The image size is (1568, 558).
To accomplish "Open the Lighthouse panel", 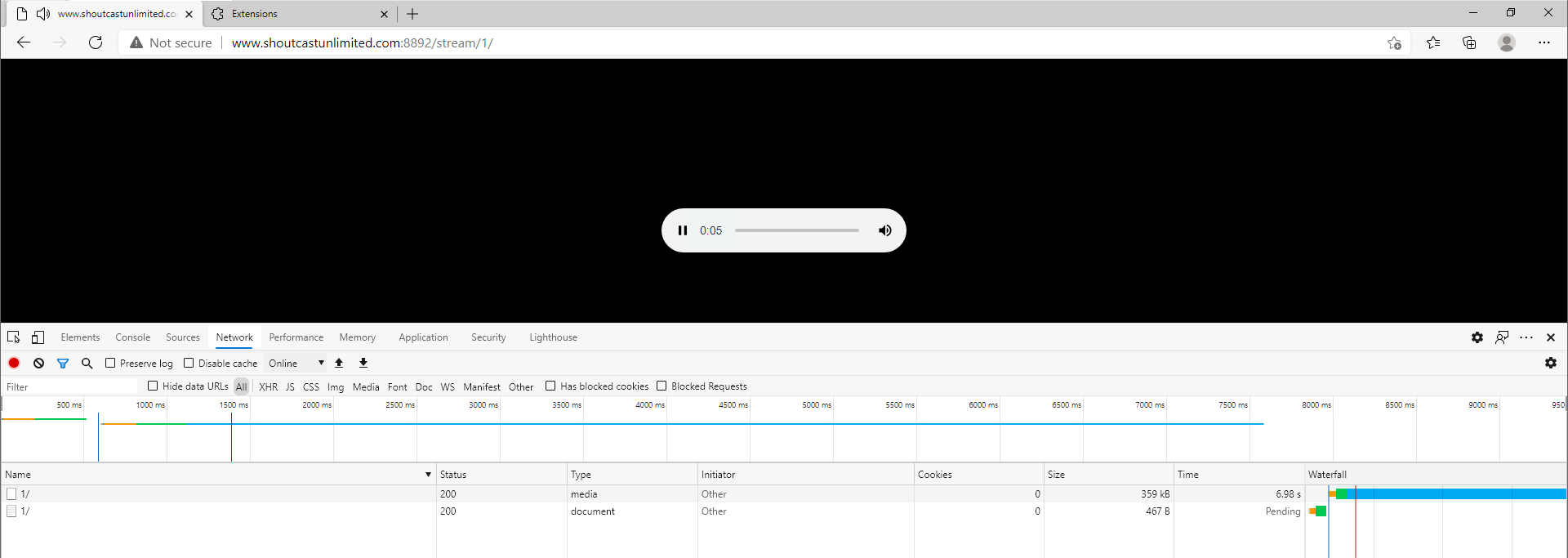I will point(553,337).
